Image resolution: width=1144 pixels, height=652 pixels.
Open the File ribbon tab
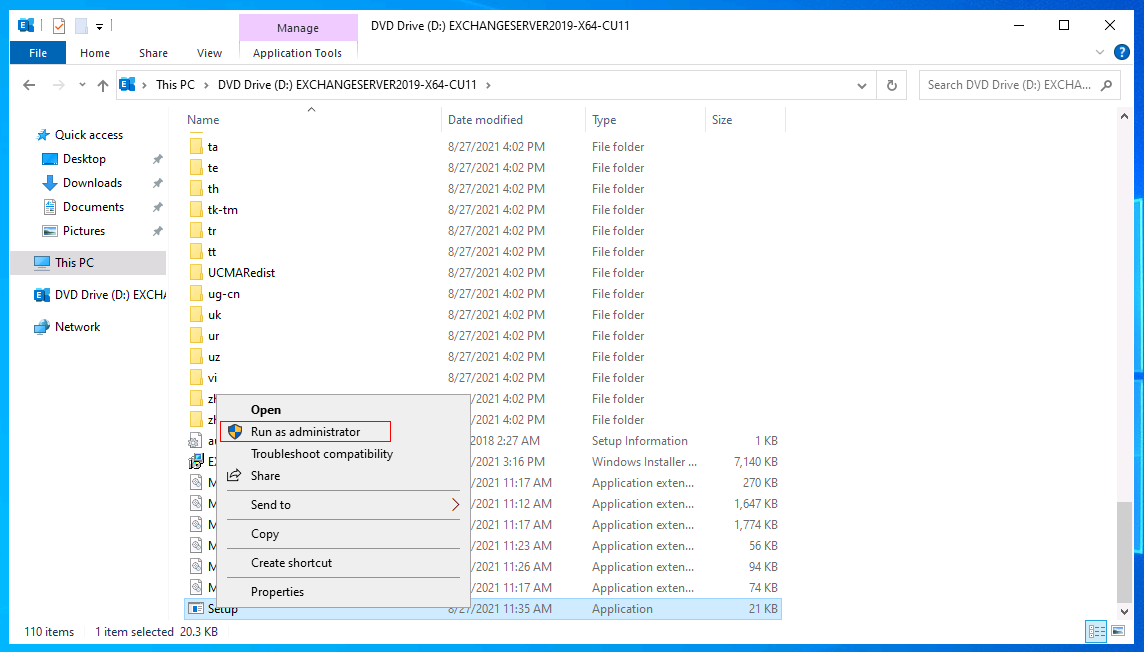coord(38,53)
